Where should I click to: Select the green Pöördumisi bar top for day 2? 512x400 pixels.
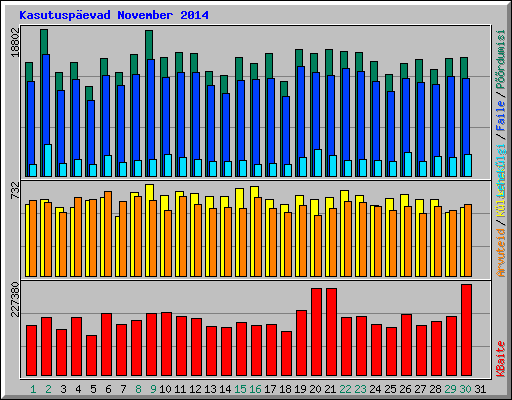click(x=44, y=42)
